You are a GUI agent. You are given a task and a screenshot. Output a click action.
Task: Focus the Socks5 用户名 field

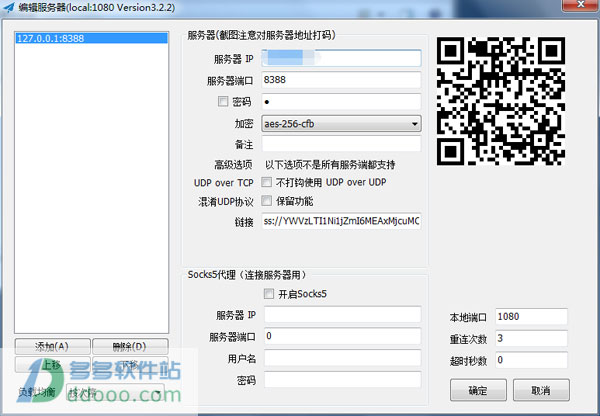click(x=340, y=358)
